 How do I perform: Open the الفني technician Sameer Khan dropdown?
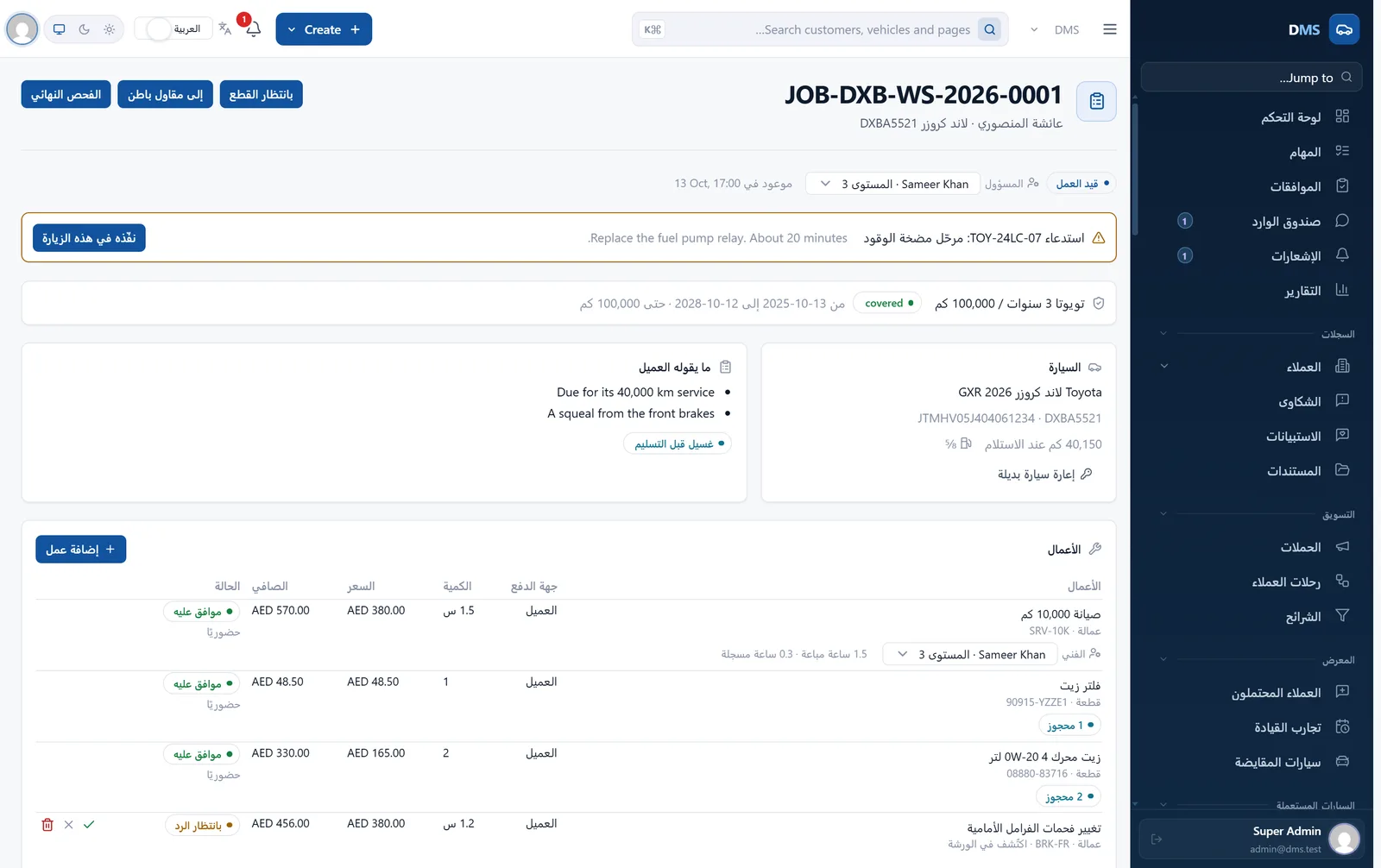[970, 654]
